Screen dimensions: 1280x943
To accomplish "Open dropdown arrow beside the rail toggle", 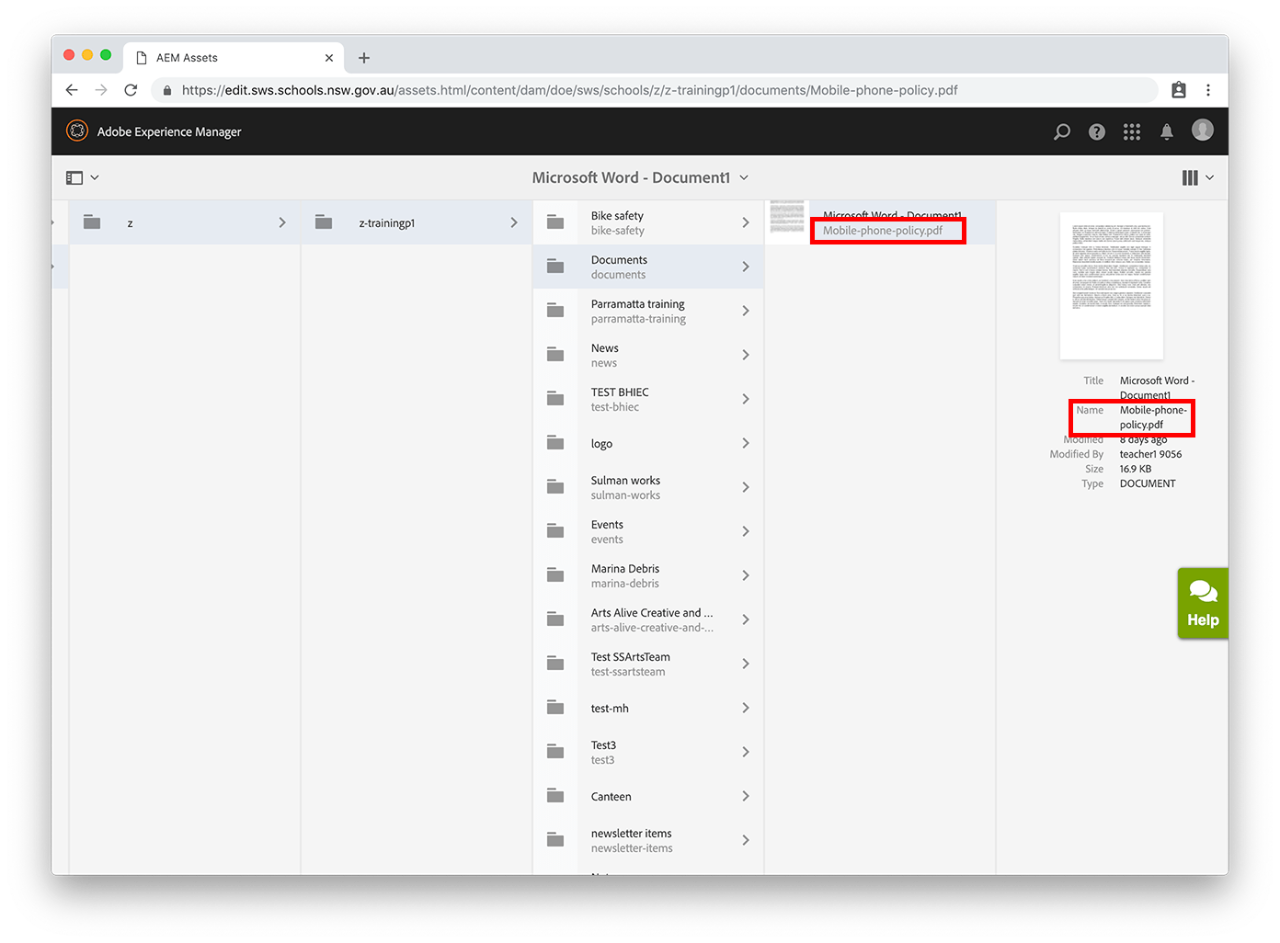I will pyautogui.click(x=95, y=178).
